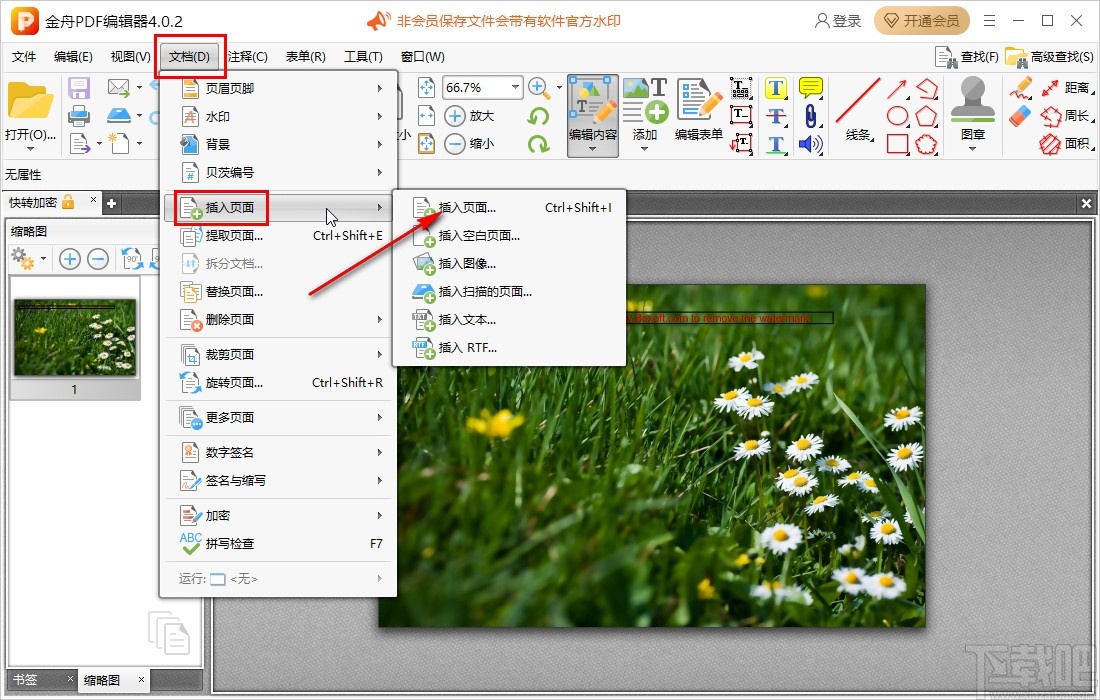Select the yellow sticky note comment tool
This screenshot has height=700, width=1100.
[x=810, y=88]
